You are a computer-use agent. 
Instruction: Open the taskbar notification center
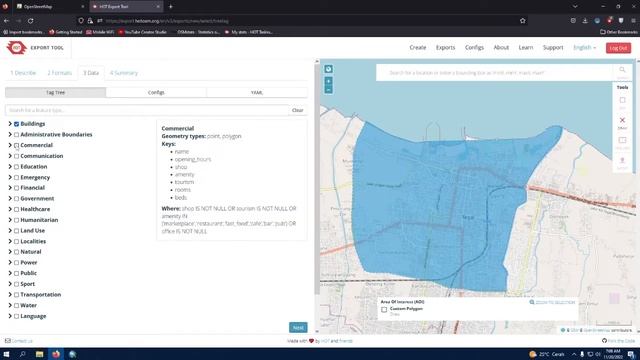tap(631, 354)
